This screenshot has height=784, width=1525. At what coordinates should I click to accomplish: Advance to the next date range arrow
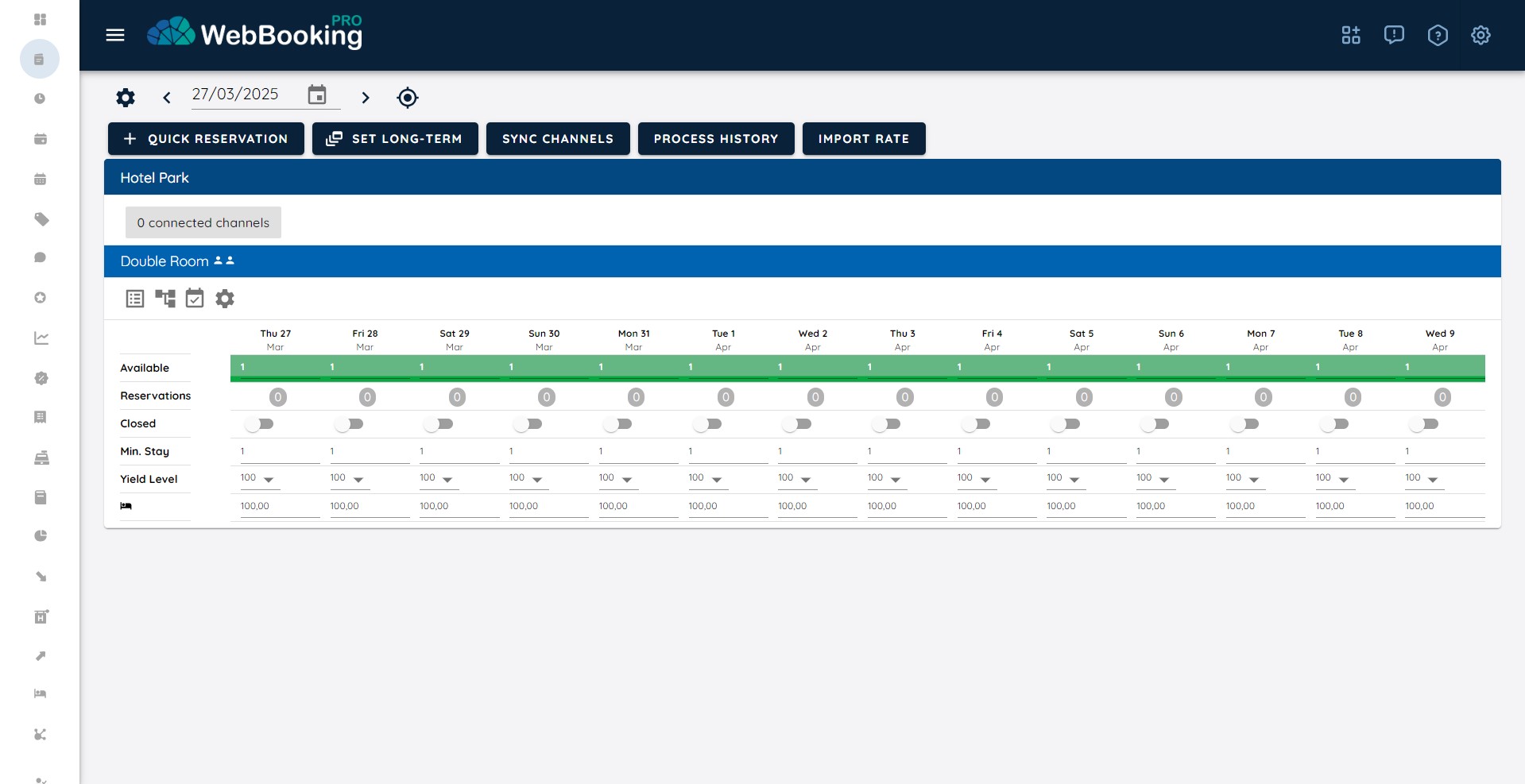click(366, 98)
